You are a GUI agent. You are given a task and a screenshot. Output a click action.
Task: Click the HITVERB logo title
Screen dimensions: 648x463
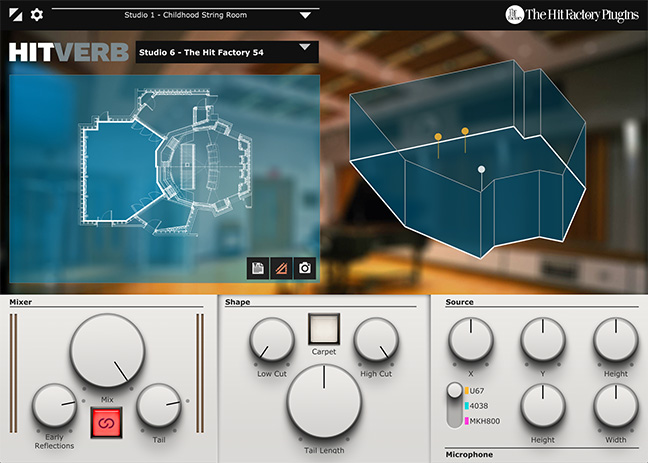click(69, 53)
